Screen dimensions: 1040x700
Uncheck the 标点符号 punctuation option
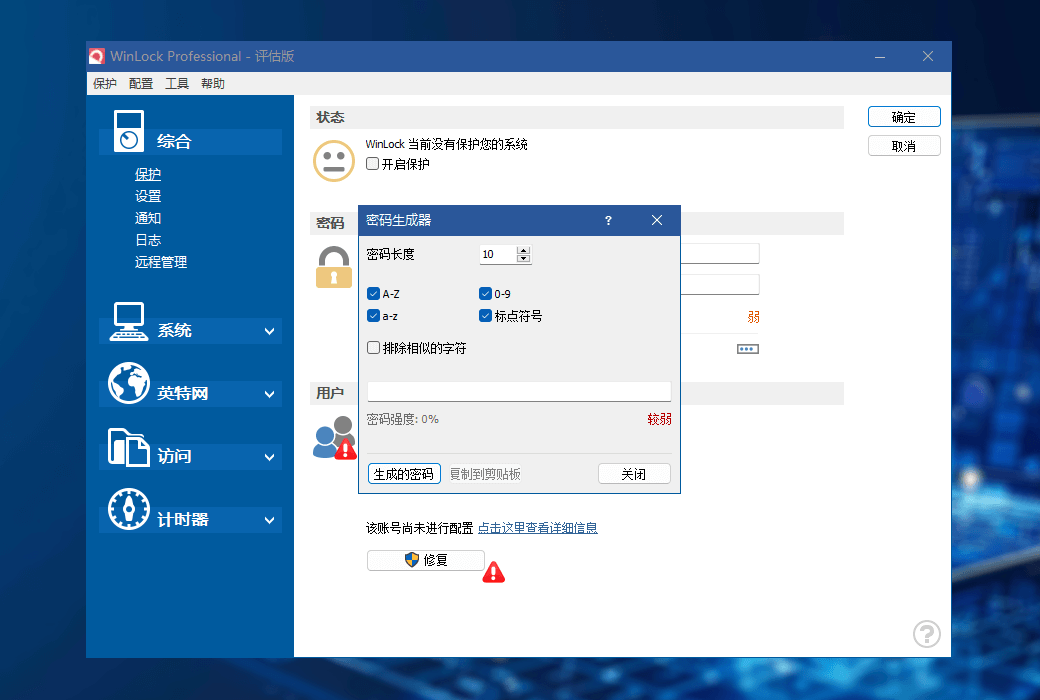pyautogui.click(x=486, y=316)
